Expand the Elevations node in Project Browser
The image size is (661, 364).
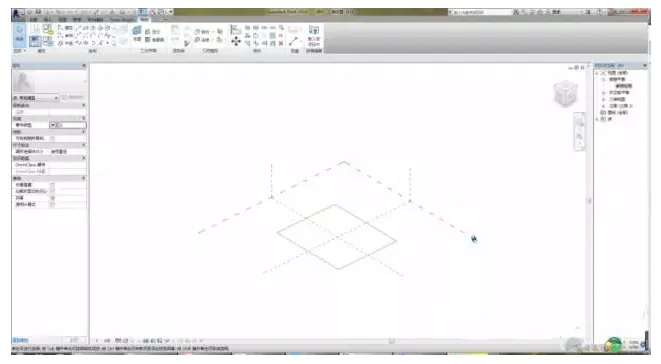[604, 106]
